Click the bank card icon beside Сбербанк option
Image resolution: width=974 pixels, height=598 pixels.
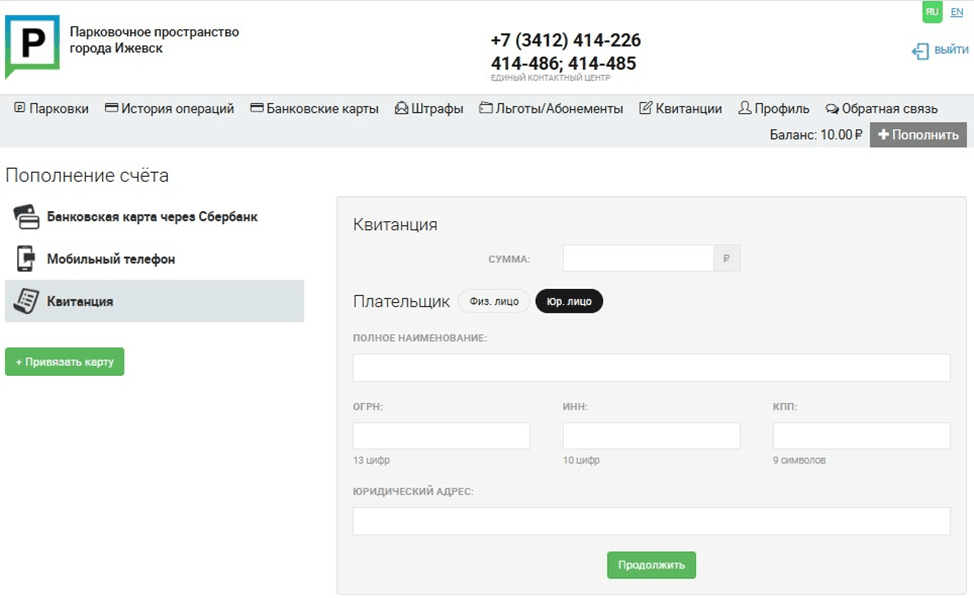[26, 217]
